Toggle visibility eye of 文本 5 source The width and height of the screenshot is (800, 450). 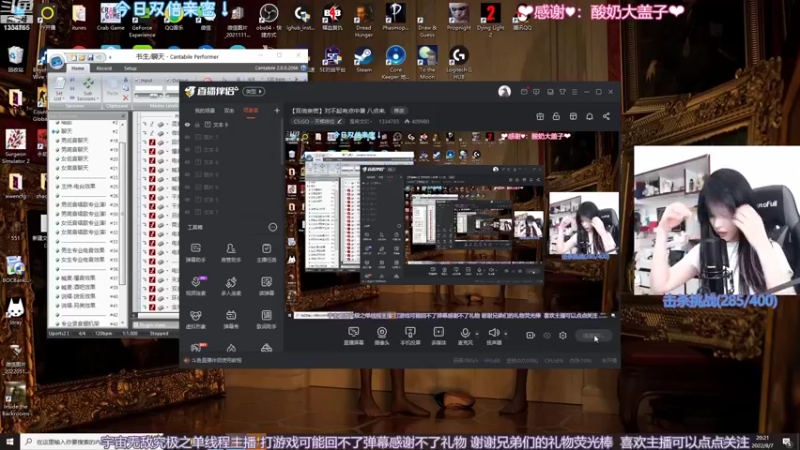187,199
